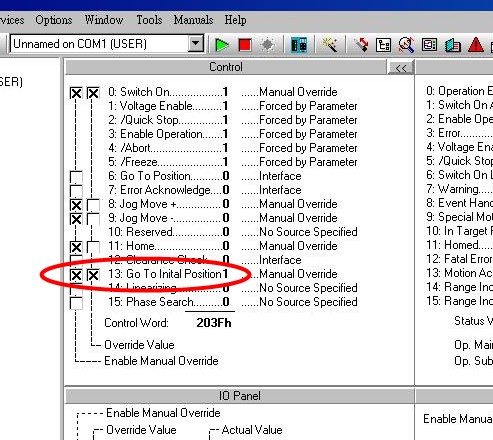This screenshot has width=493, height=440.
Task: Open the tree view parameters icon
Action: pos(383,45)
